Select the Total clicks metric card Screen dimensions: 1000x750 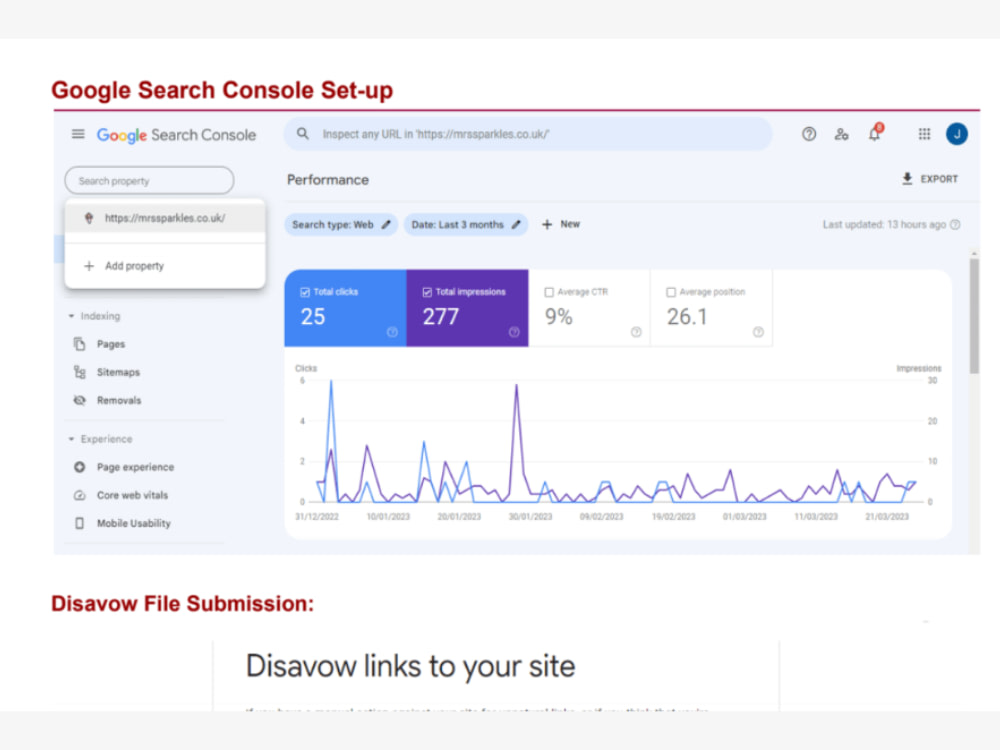pos(345,308)
